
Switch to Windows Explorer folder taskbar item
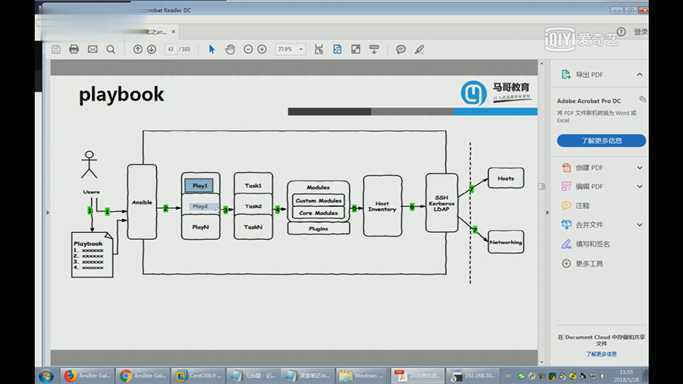(x=362, y=376)
